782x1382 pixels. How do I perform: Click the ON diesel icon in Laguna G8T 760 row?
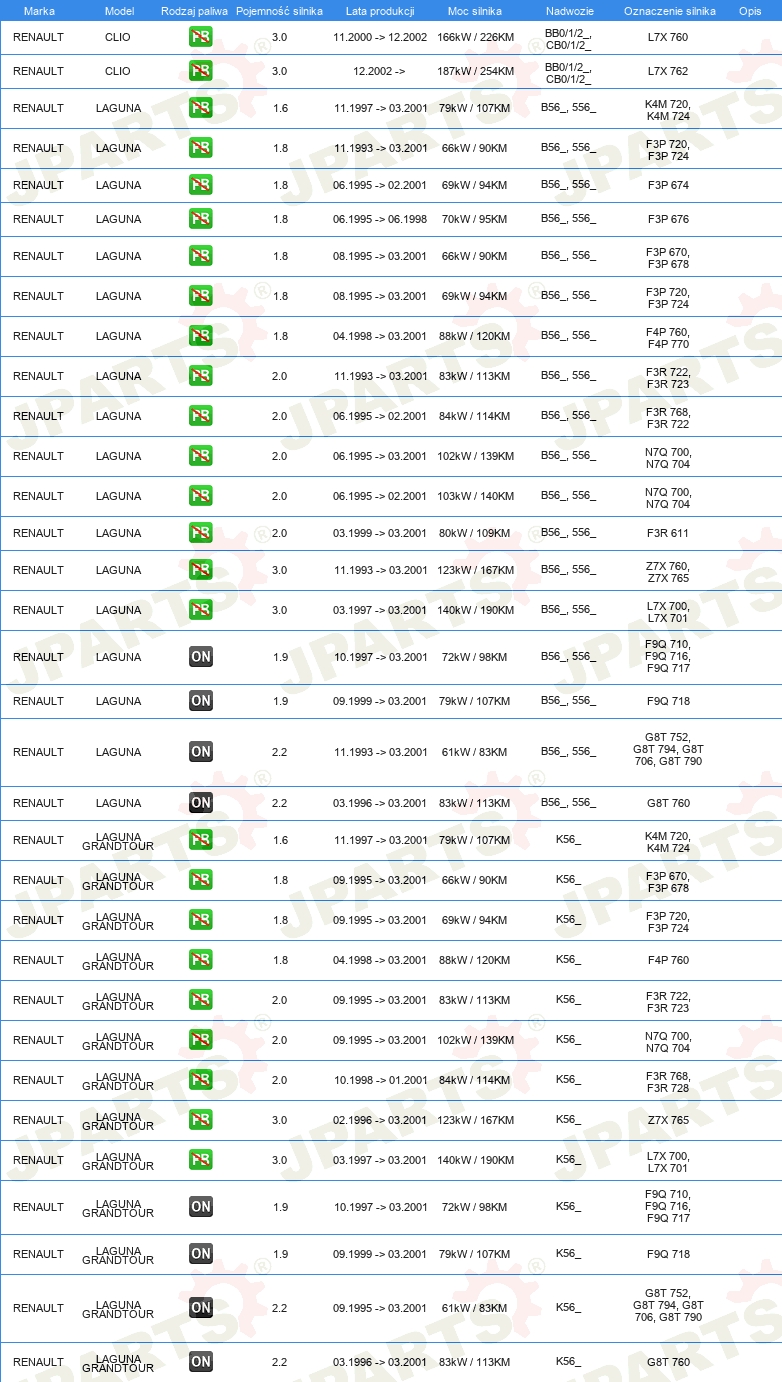click(201, 803)
